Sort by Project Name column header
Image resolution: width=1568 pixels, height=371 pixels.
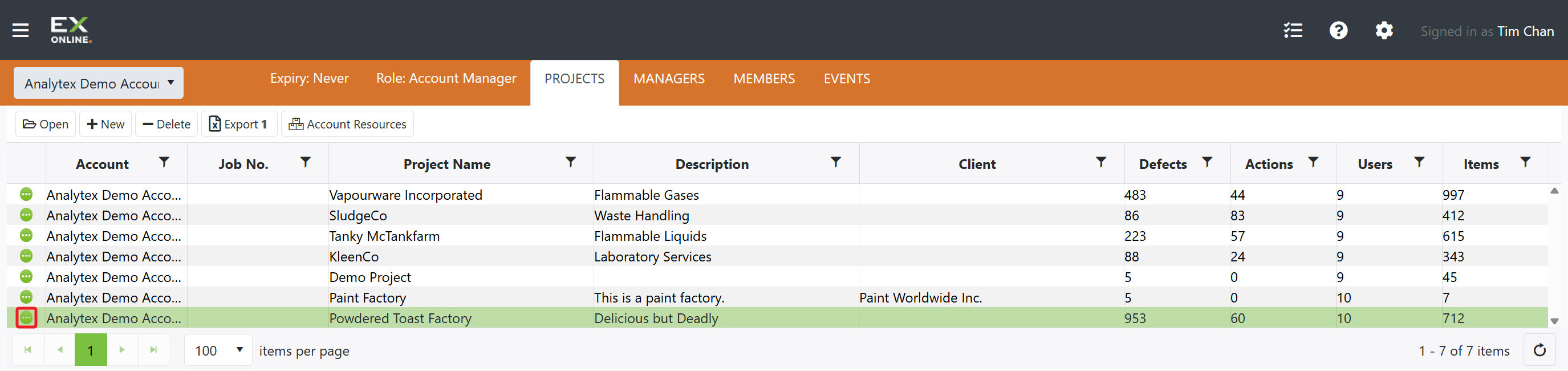tap(447, 164)
